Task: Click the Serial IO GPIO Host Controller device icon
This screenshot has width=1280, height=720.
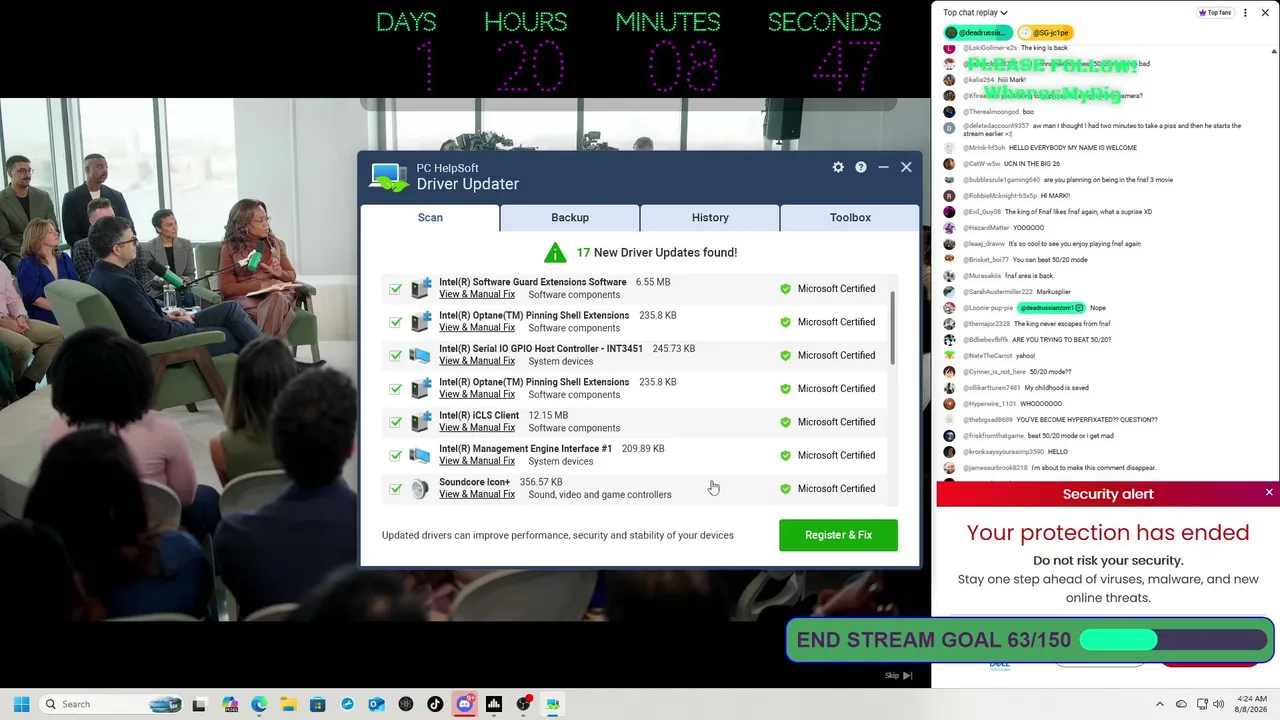Action: [x=420, y=355]
